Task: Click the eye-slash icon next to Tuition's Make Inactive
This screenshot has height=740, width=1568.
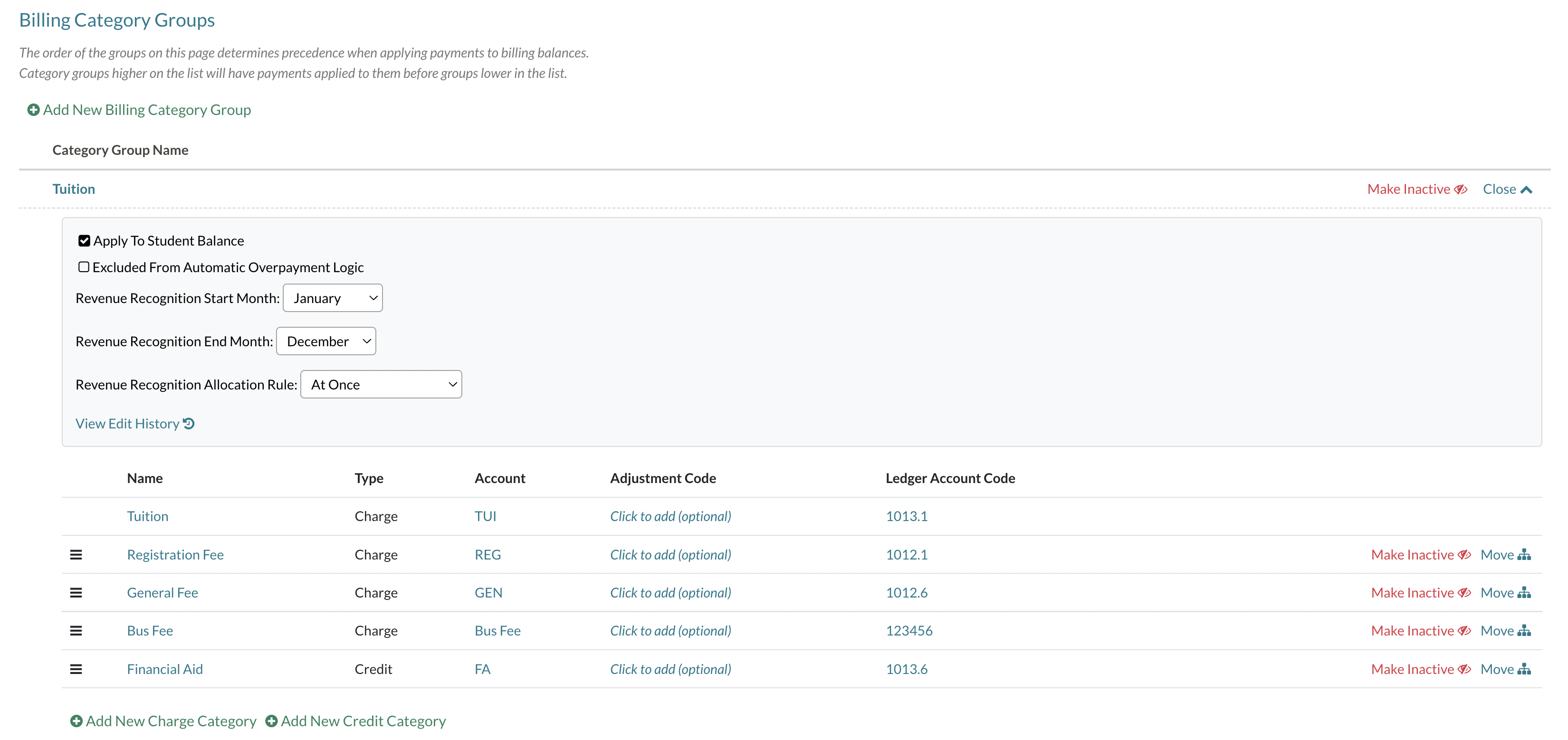Action: (1462, 189)
